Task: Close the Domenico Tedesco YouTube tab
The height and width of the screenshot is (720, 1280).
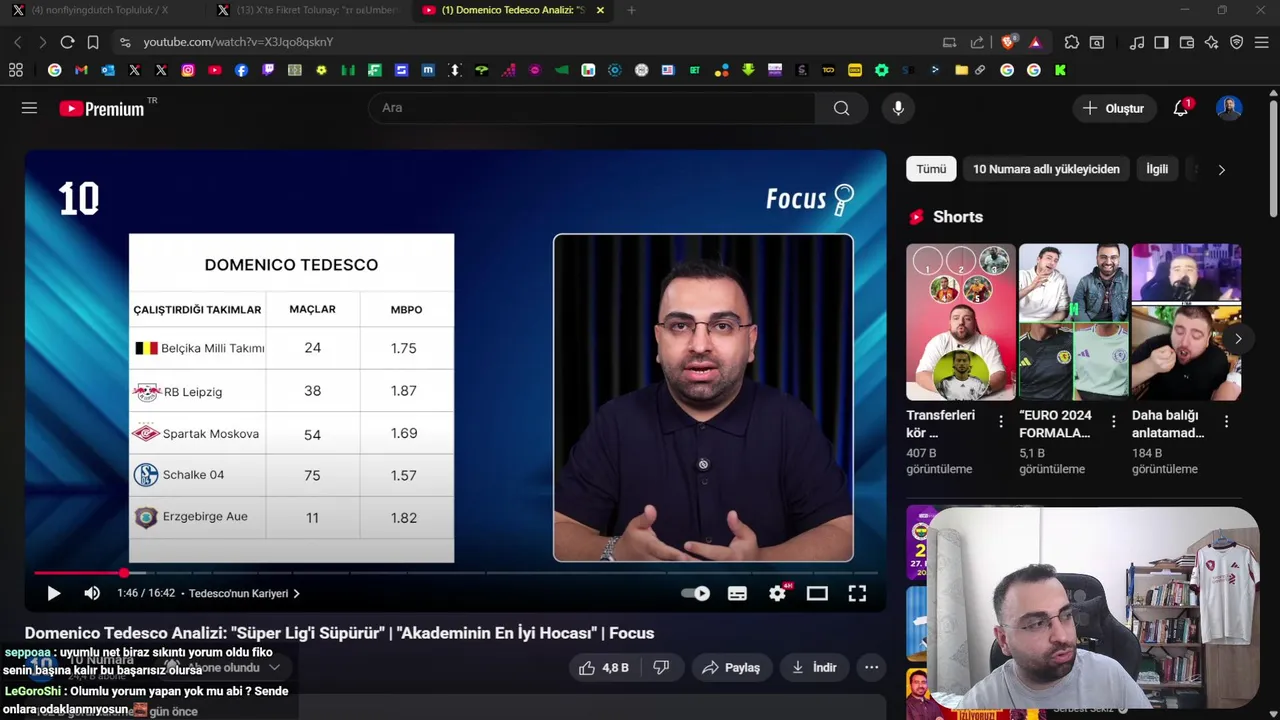Action: pos(600,10)
